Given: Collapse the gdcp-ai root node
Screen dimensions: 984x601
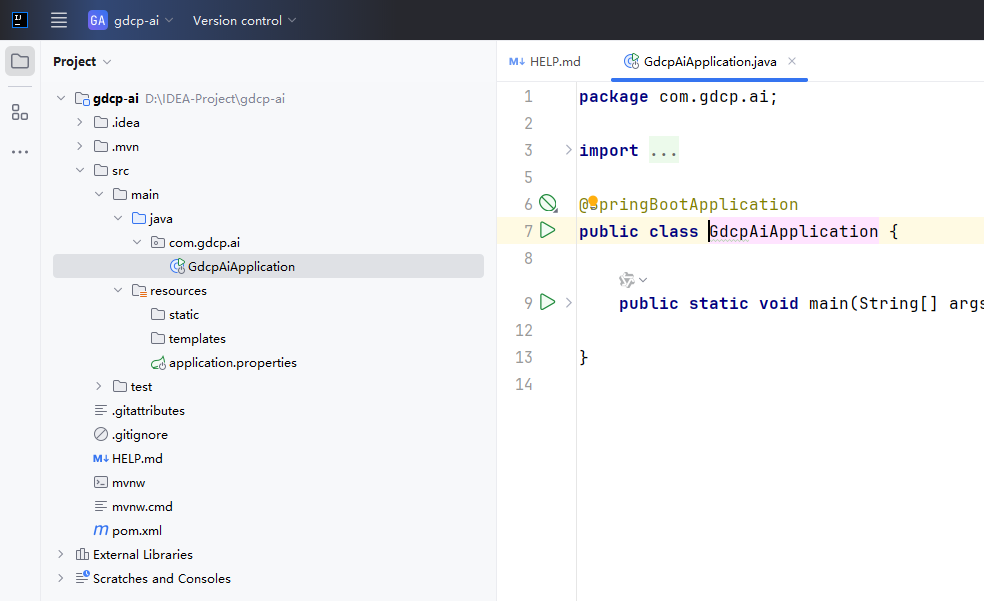Looking at the screenshot, I should (61, 98).
